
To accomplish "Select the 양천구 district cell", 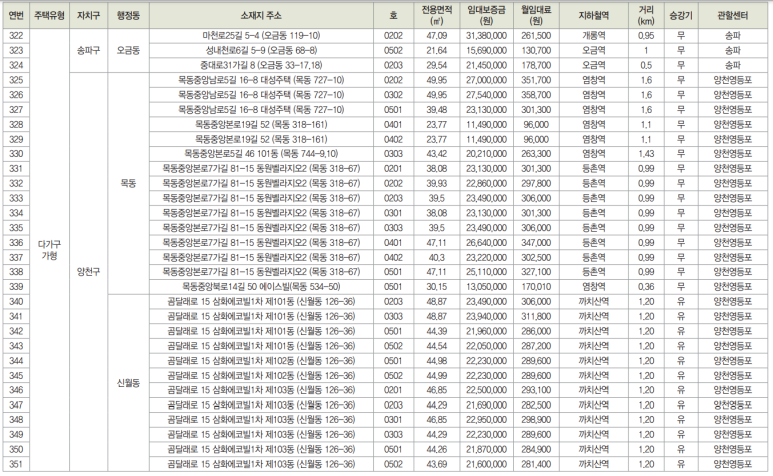I will tap(89, 272).
